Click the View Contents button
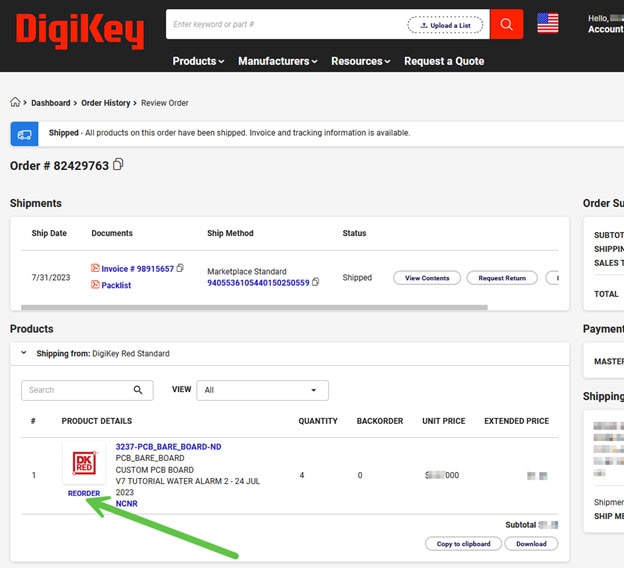The width and height of the screenshot is (624, 568). (427, 278)
